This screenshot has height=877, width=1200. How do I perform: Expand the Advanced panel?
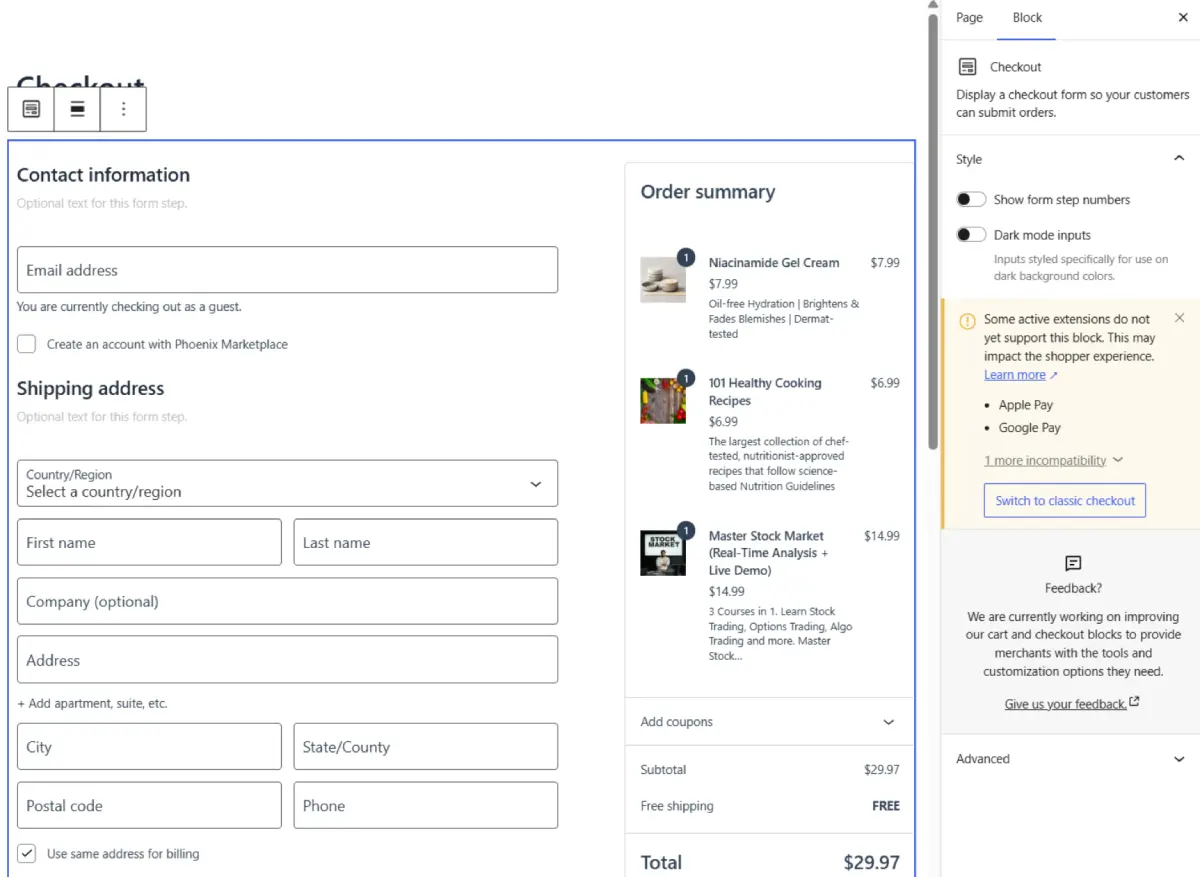point(1070,759)
